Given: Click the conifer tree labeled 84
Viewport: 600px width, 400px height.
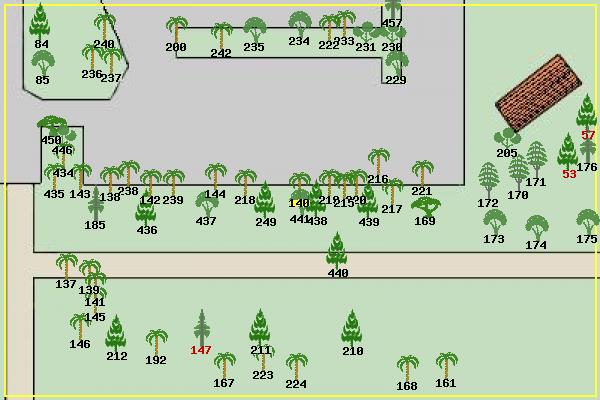Looking at the screenshot, I should (40, 22).
